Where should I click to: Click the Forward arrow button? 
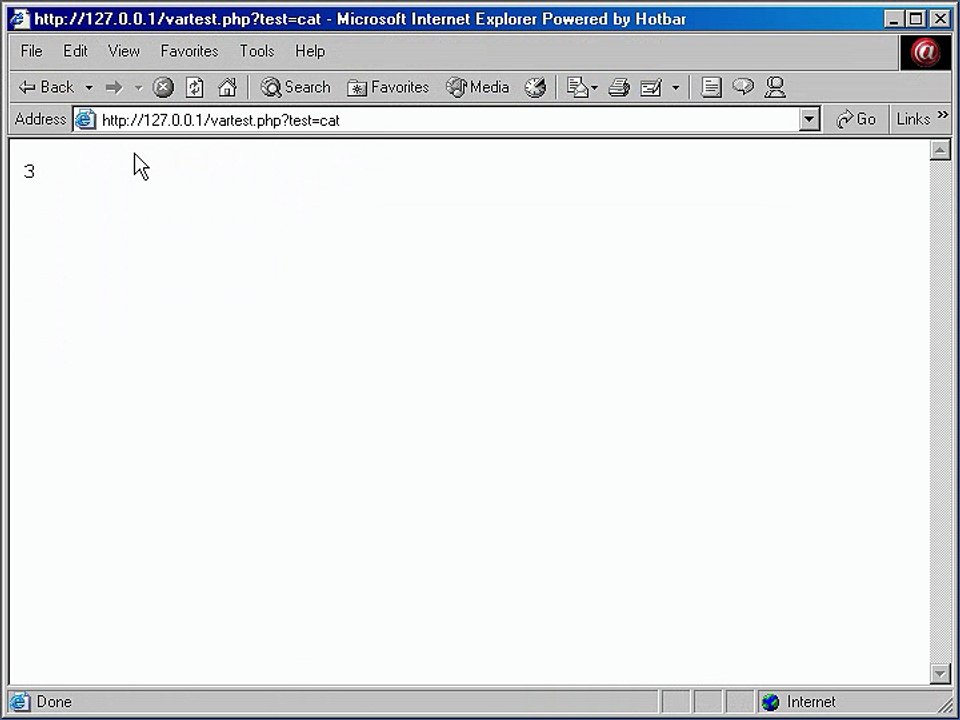point(114,88)
